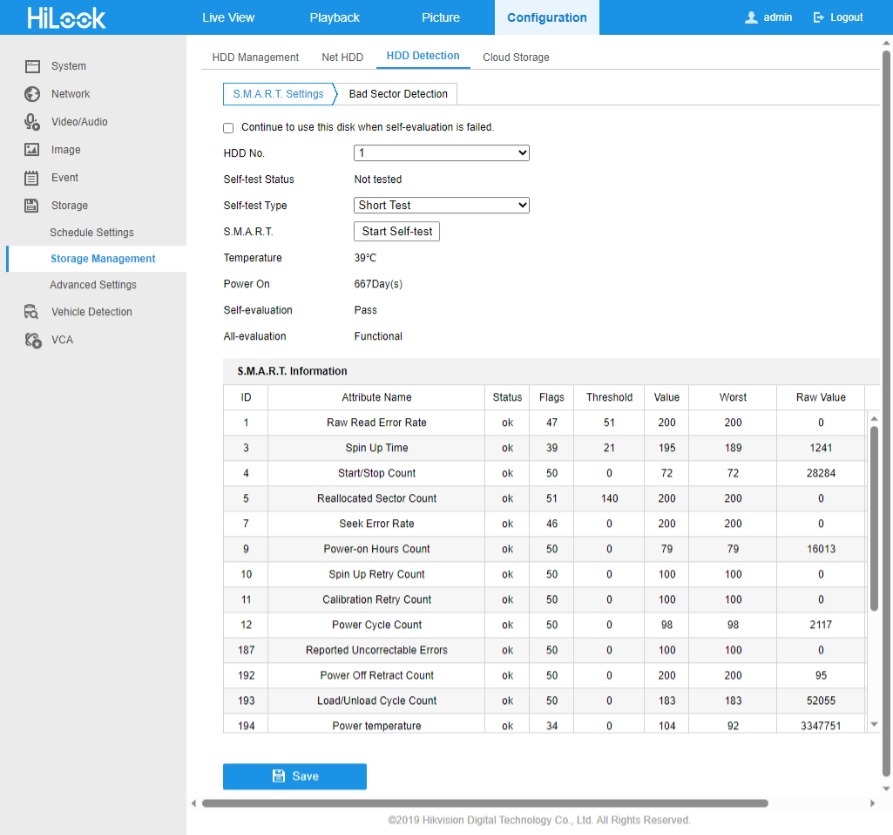This screenshot has width=893, height=835.
Task: Click the VCA icon in sidebar
Action: 32,340
